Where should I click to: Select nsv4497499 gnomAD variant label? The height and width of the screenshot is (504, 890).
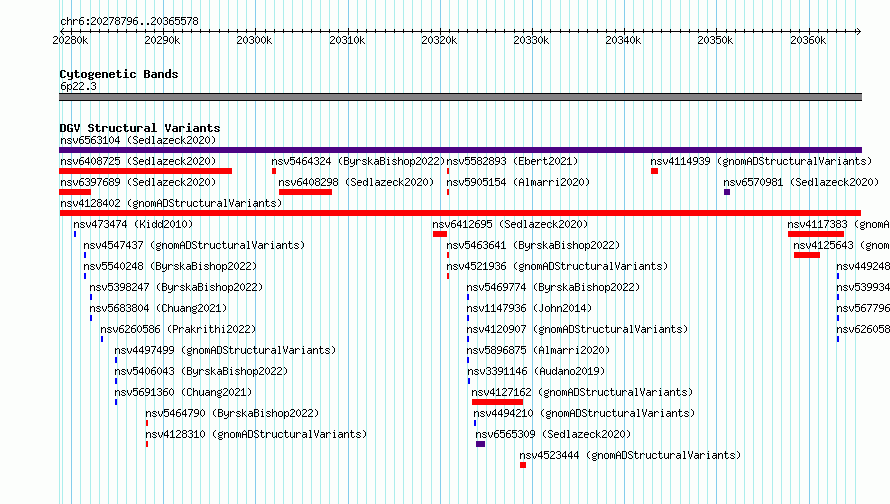pyautogui.click(x=225, y=350)
